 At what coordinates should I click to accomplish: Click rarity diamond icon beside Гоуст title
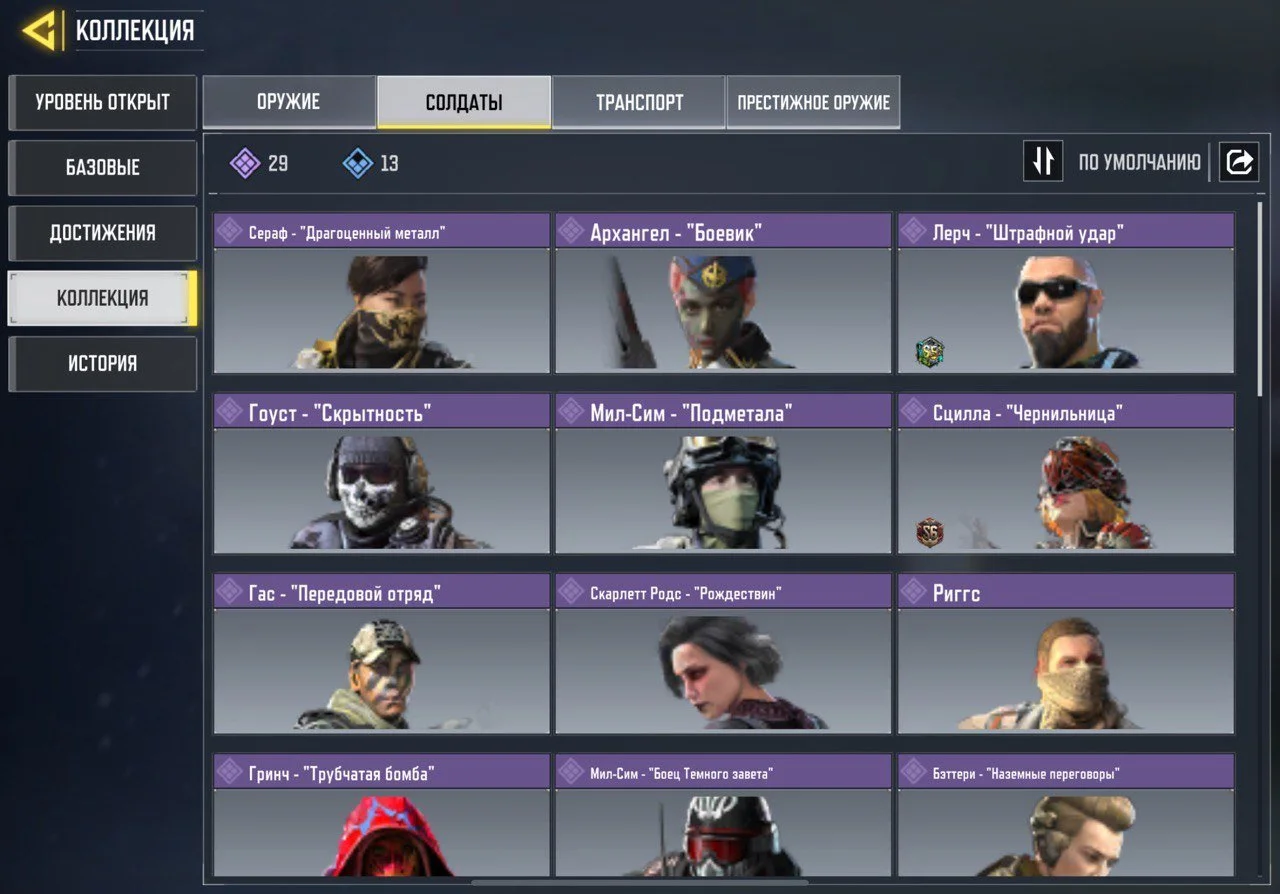(231, 411)
